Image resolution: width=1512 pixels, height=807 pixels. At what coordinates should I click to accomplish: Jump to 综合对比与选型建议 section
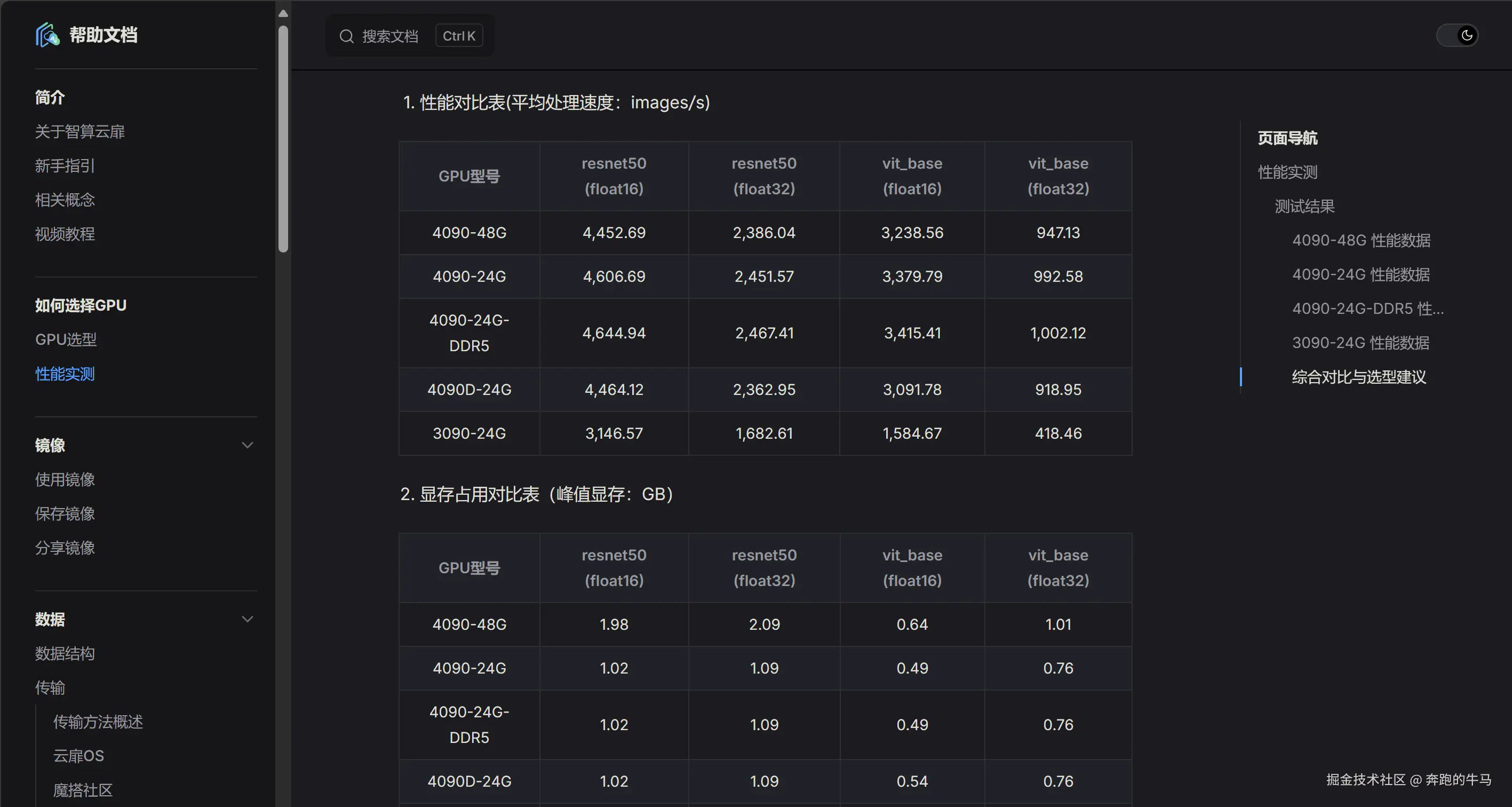tap(1358, 377)
